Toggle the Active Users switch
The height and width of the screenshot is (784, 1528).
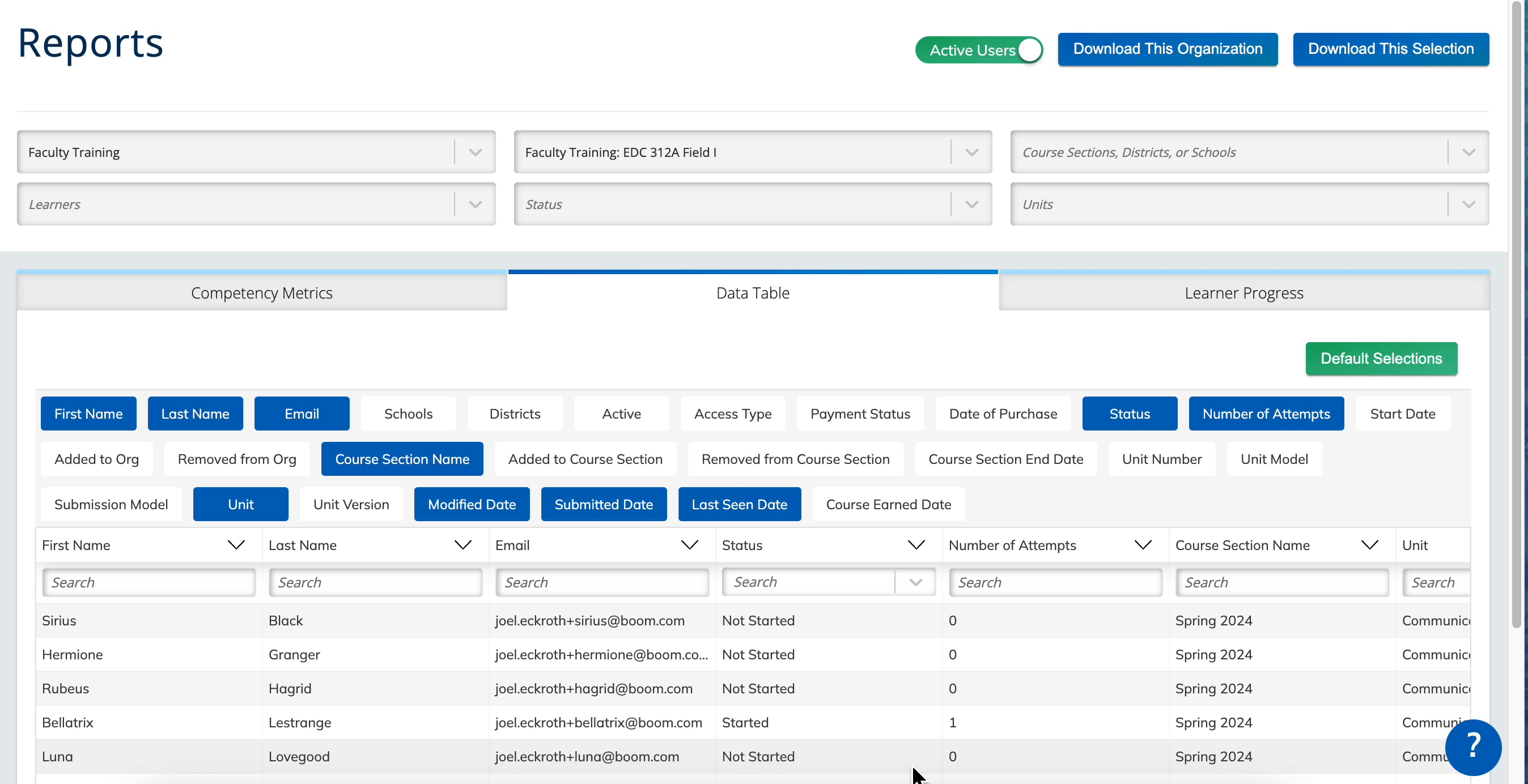(979, 50)
